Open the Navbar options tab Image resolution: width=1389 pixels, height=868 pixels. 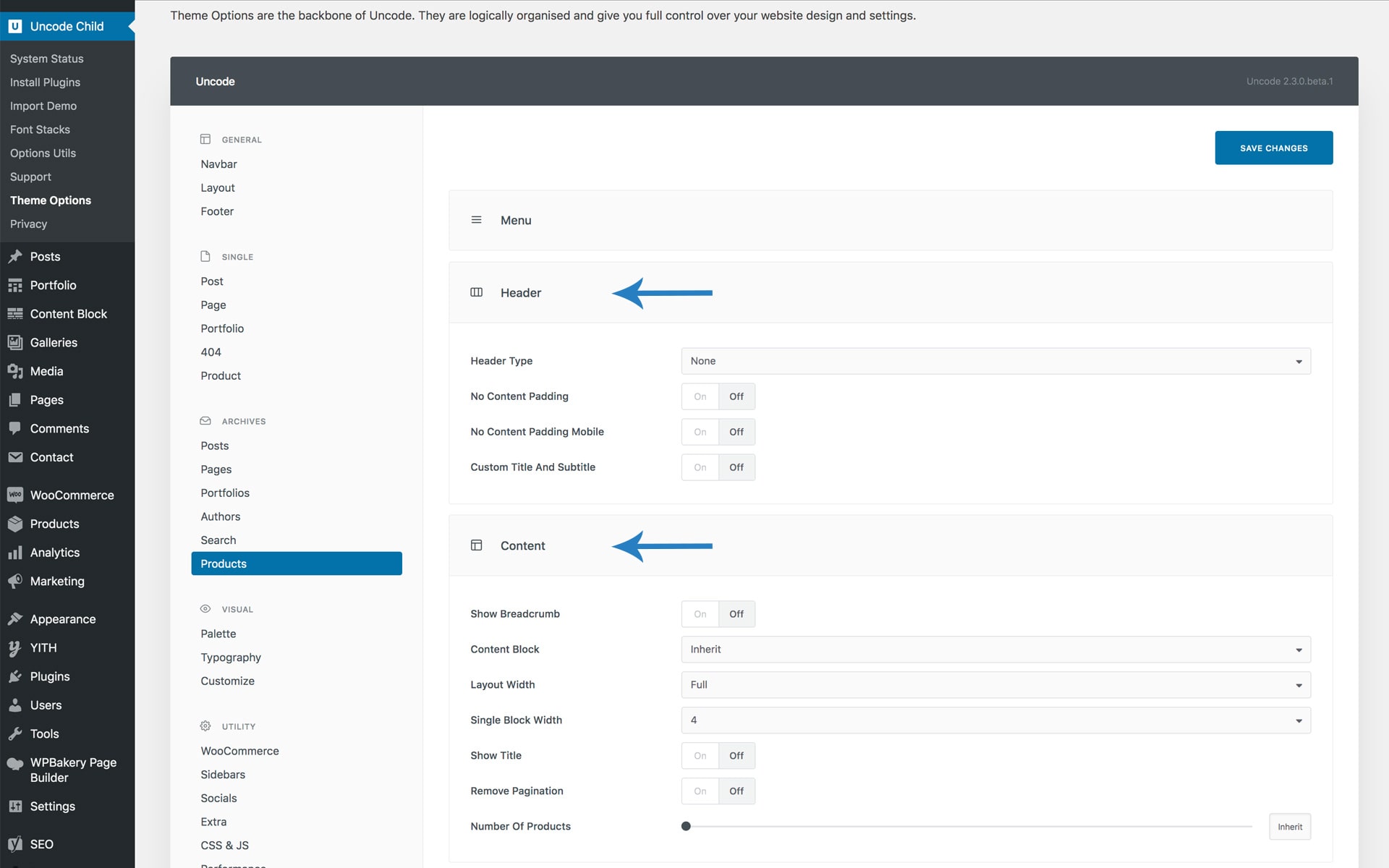(x=218, y=164)
